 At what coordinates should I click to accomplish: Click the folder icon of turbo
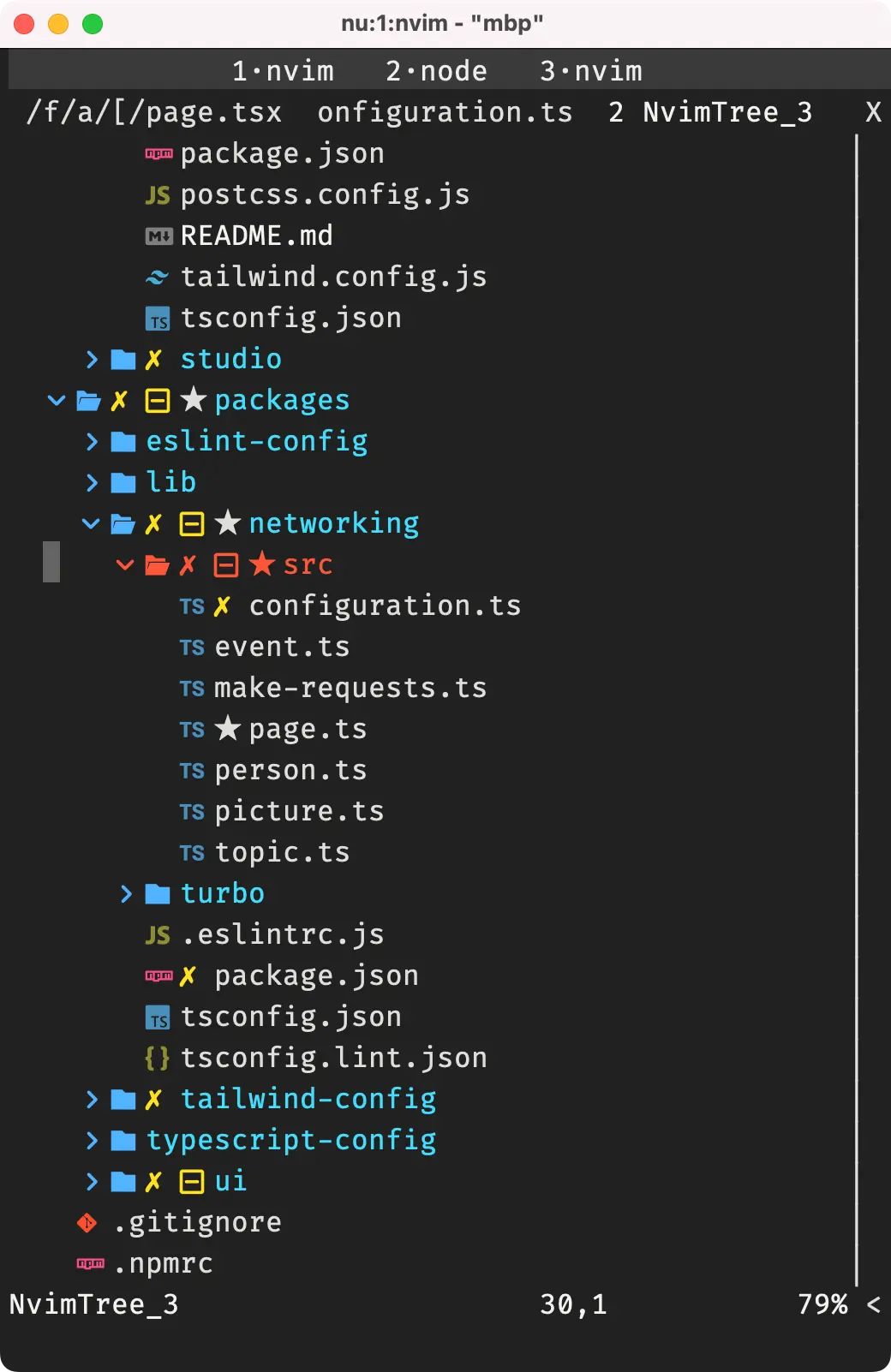click(158, 894)
